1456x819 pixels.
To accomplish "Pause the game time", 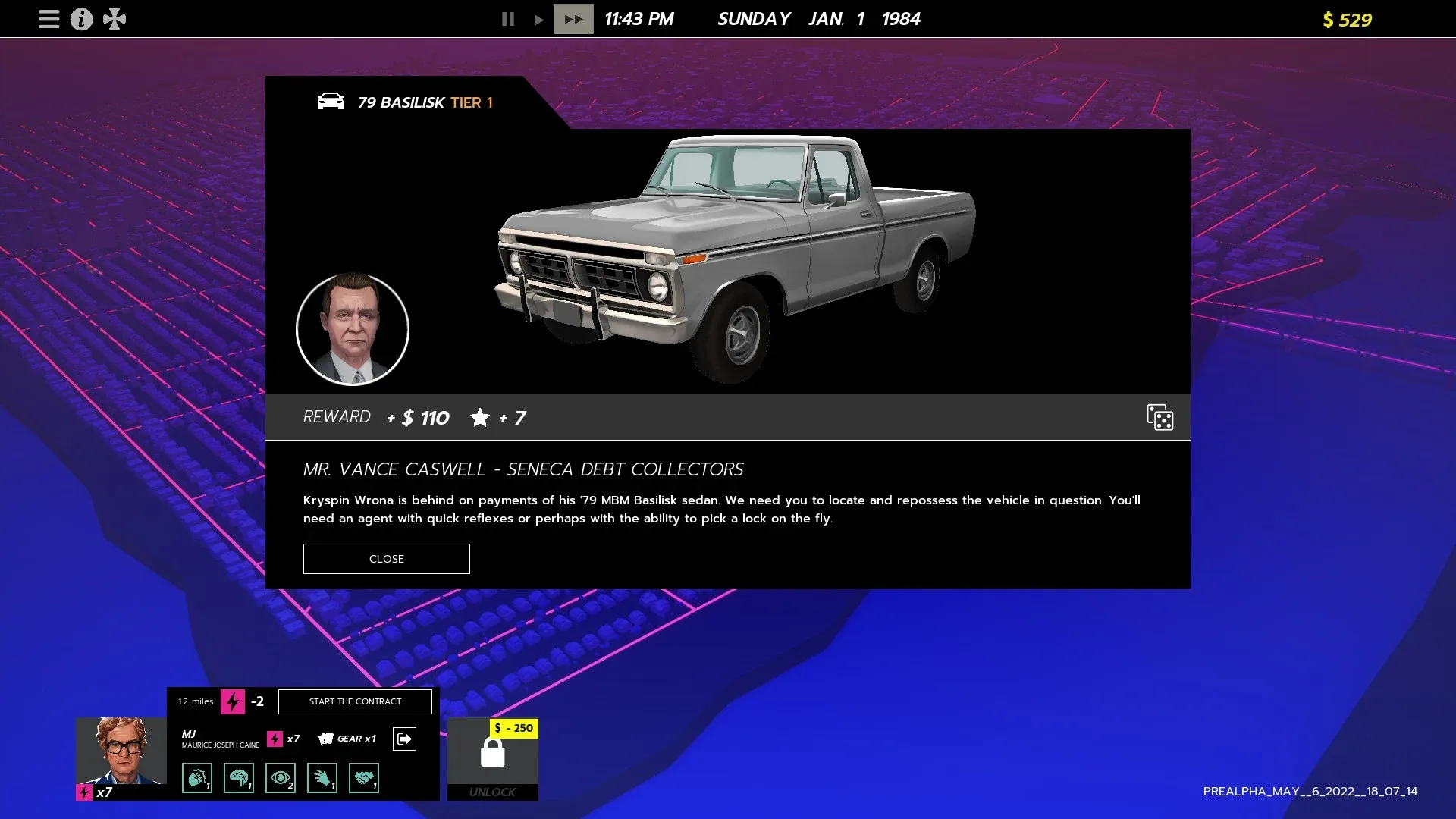I will pos(508,19).
